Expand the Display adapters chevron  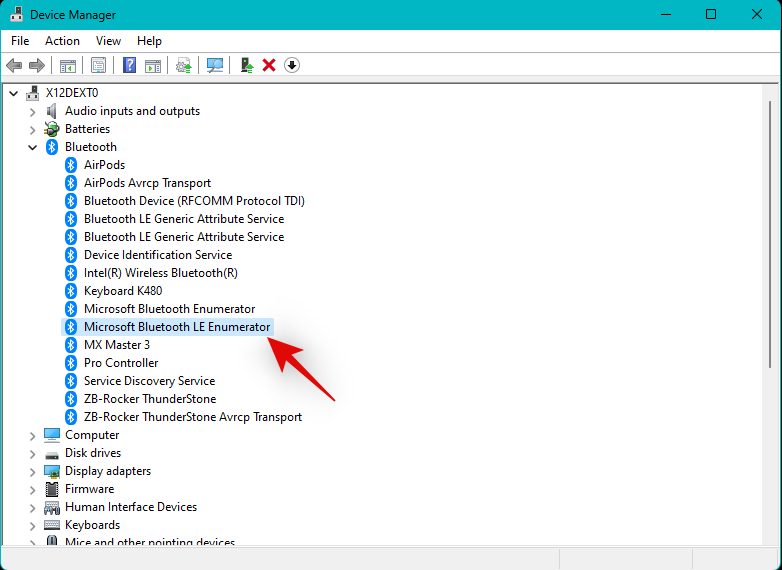32,472
